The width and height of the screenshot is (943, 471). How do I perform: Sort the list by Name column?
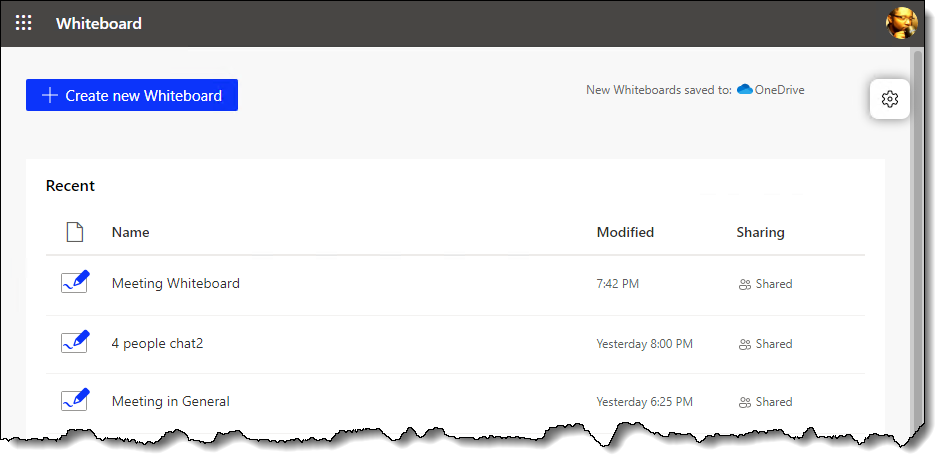pyautogui.click(x=131, y=232)
